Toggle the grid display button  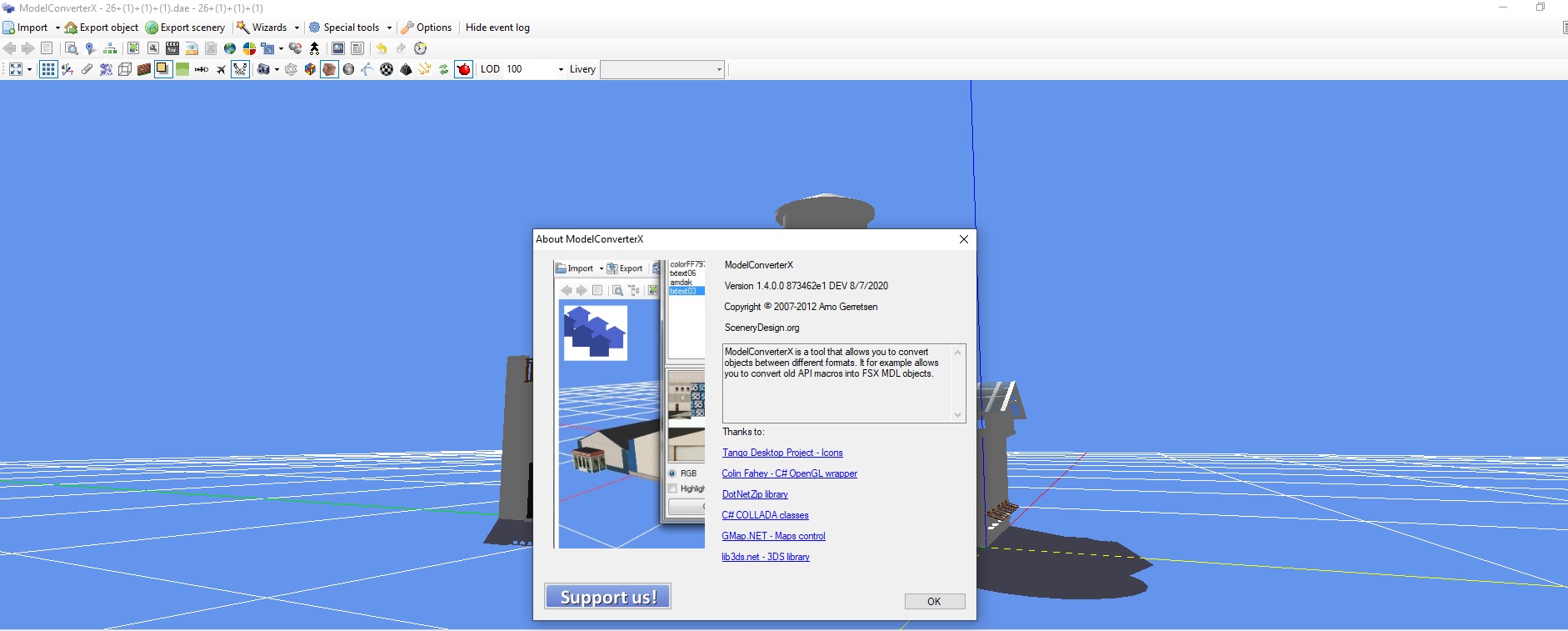coord(48,69)
